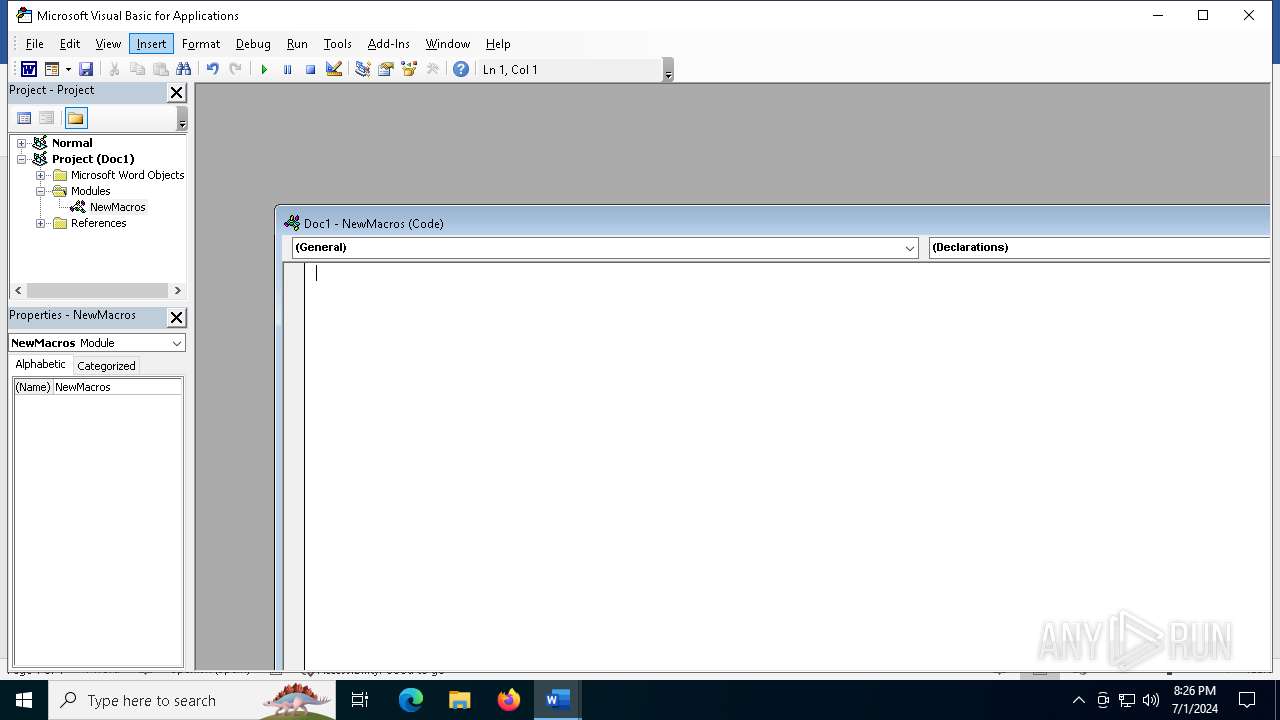1280x720 pixels.
Task: Click the Toolbox hammer icon
Action: pyautogui.click(x=432, y=69)
